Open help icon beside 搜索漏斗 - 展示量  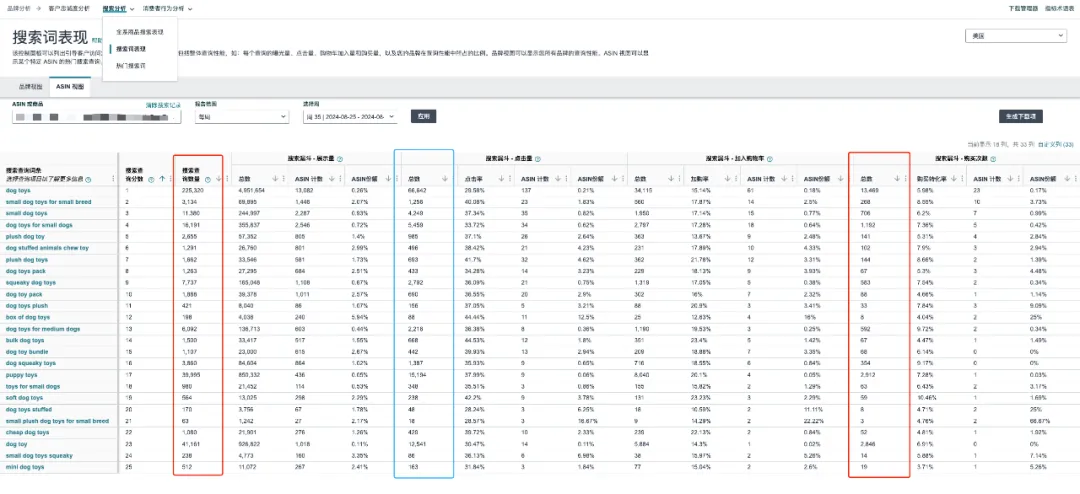[x=340, y=158]
